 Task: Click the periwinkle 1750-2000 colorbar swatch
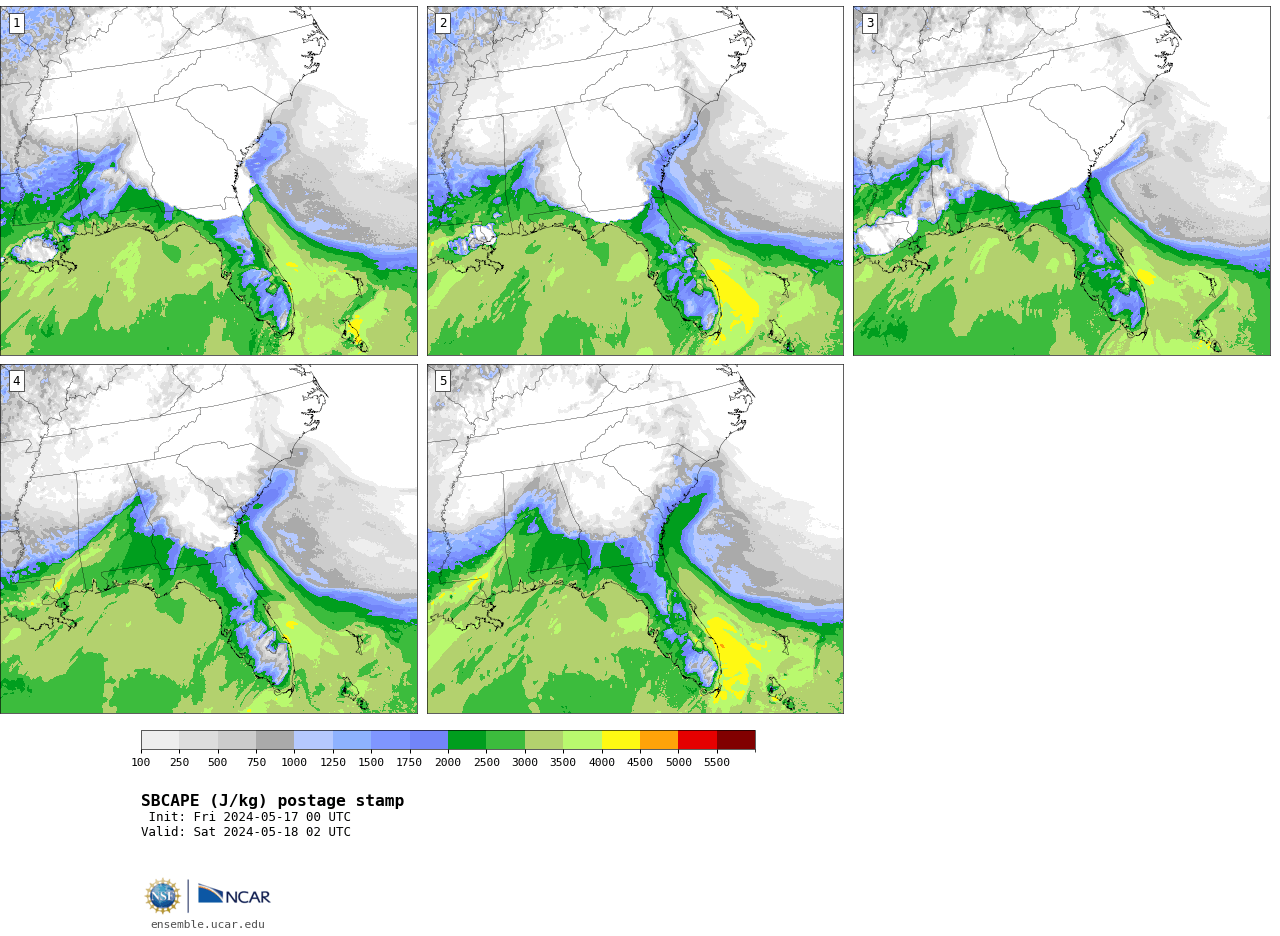429,740
